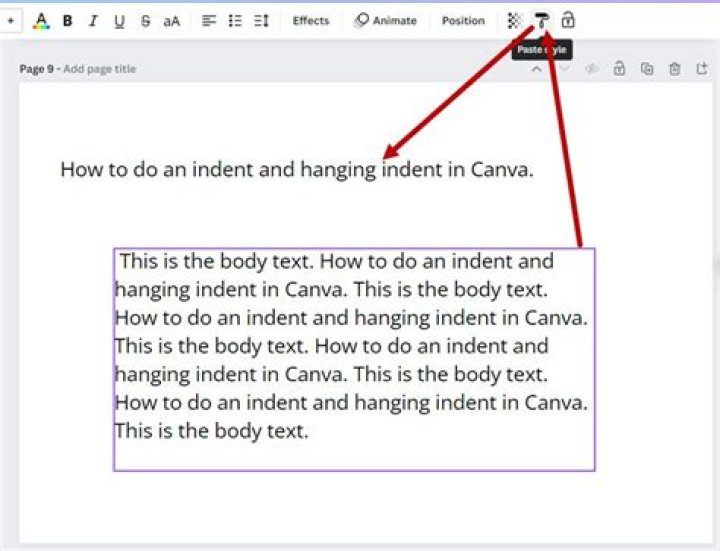Duplicate page 9
Viewport: 720px width, 551px height.
click(647, 69)
